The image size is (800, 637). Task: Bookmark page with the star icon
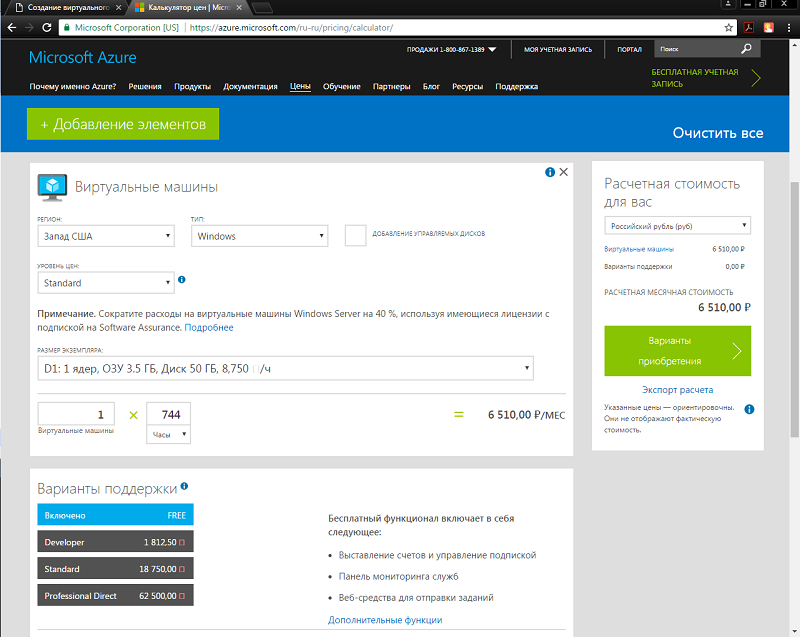(x=729, y=28)
